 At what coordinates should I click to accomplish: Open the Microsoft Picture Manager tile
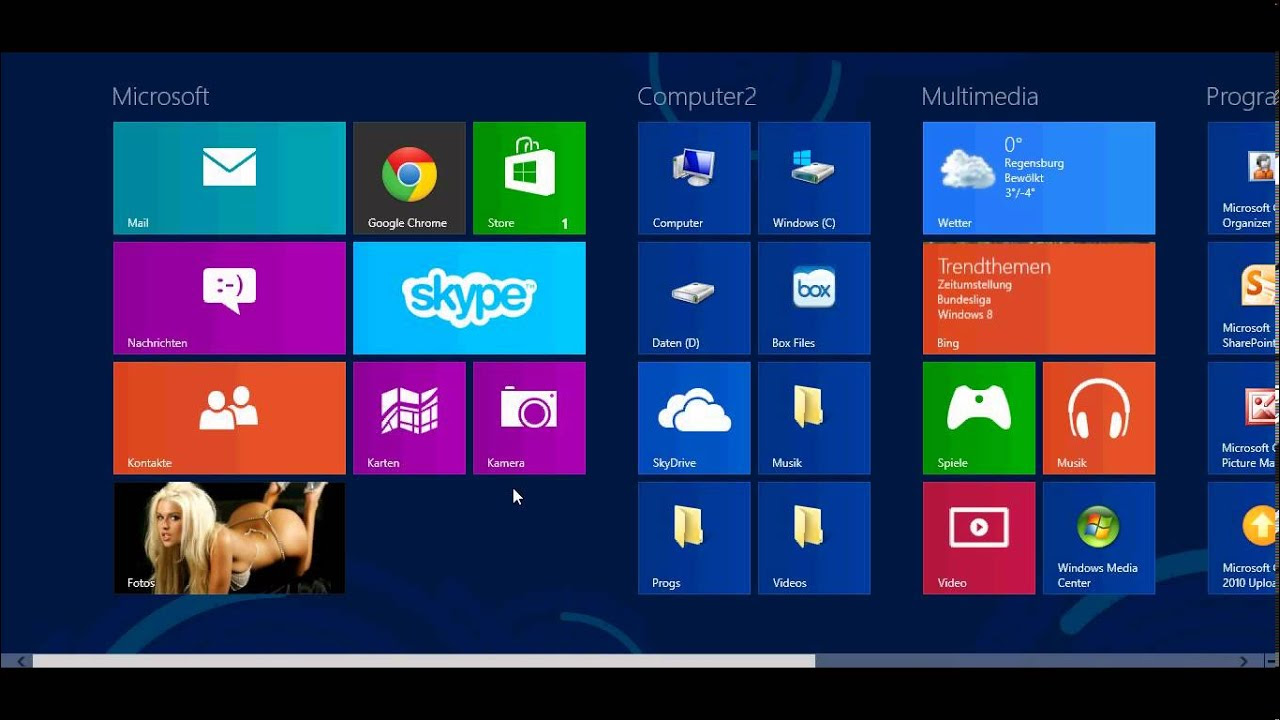1244,418
